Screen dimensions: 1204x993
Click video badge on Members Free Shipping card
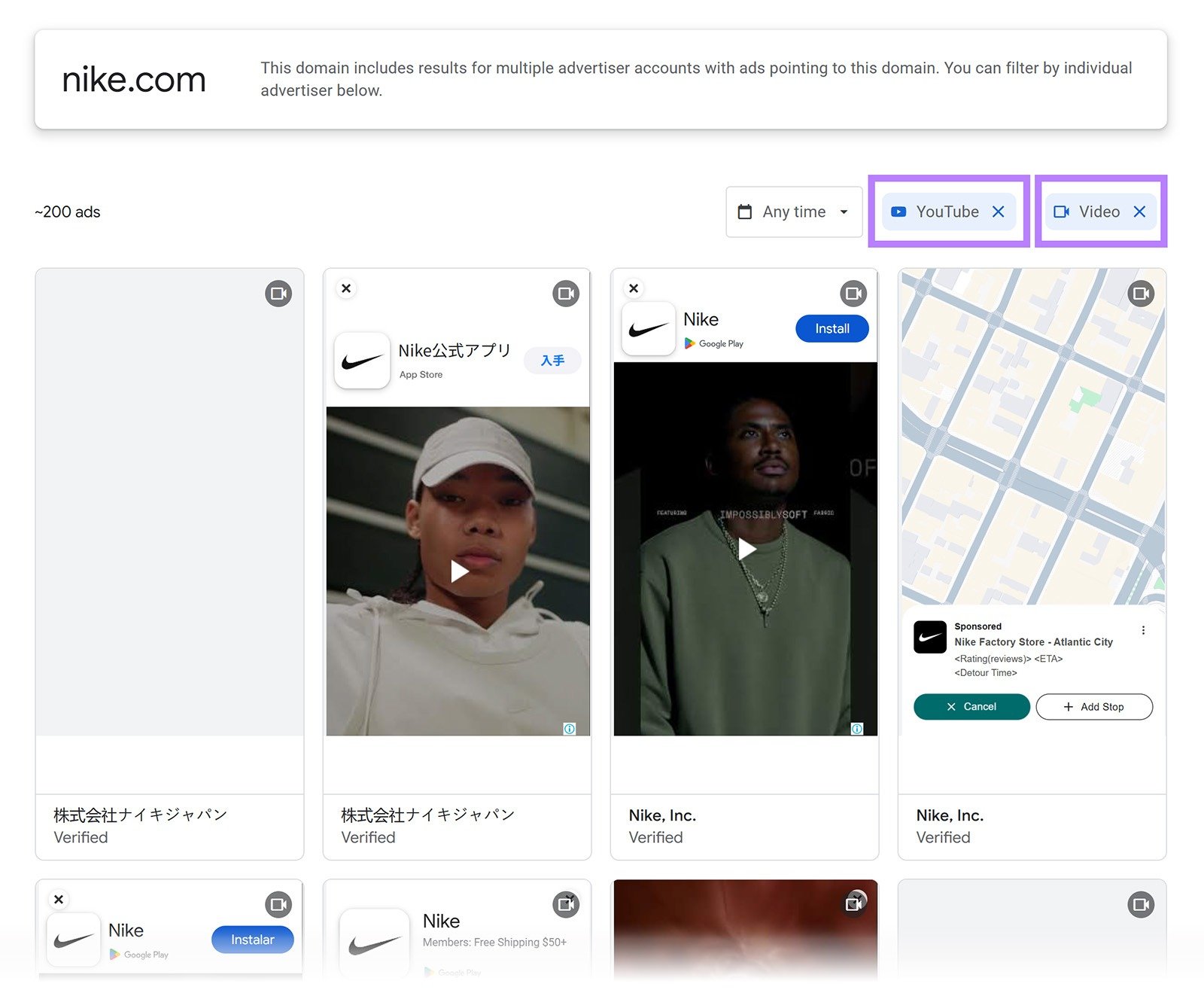point(566,905)
